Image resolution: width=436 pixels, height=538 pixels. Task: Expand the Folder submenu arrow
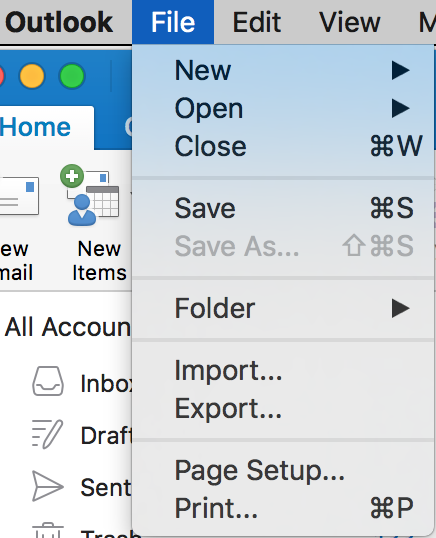coord(401,308)
